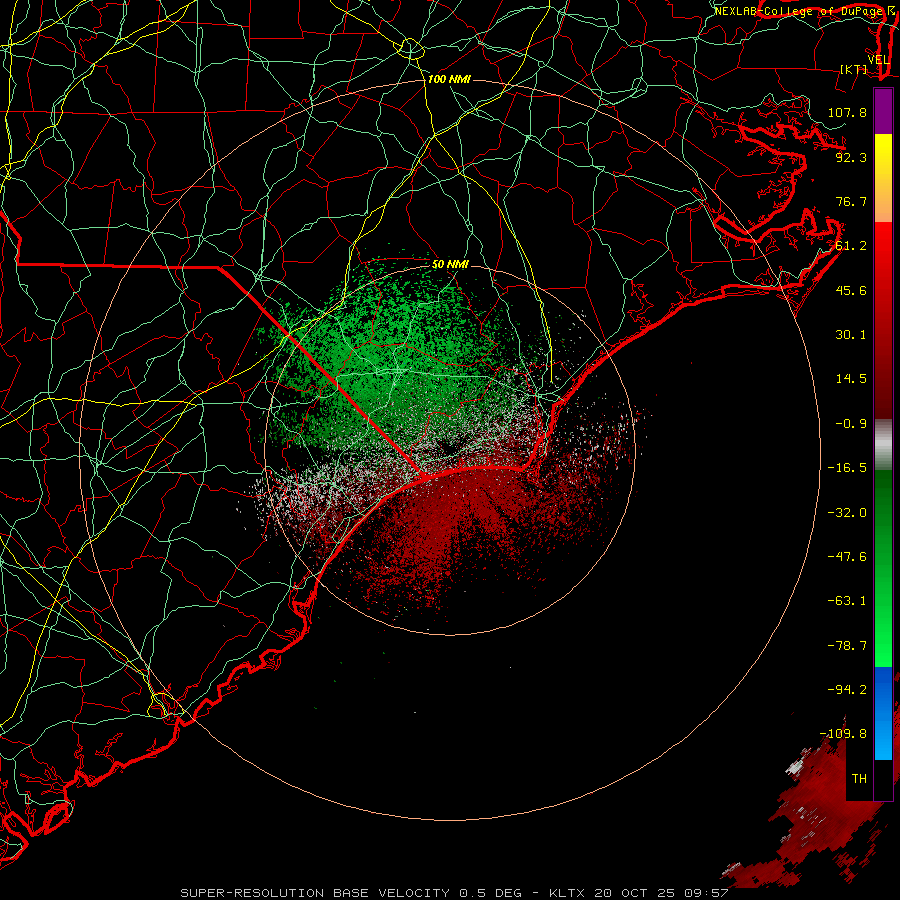
Task: Click the -63.1 legend value
Action: point(847,601)
